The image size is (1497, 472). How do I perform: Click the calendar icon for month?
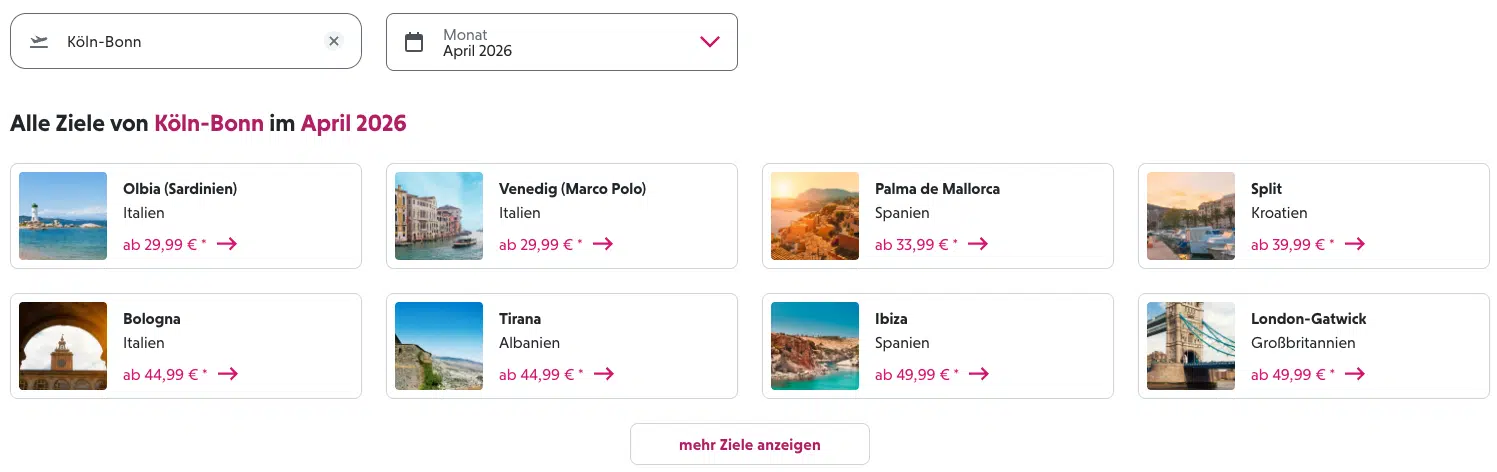pos(414,42)
